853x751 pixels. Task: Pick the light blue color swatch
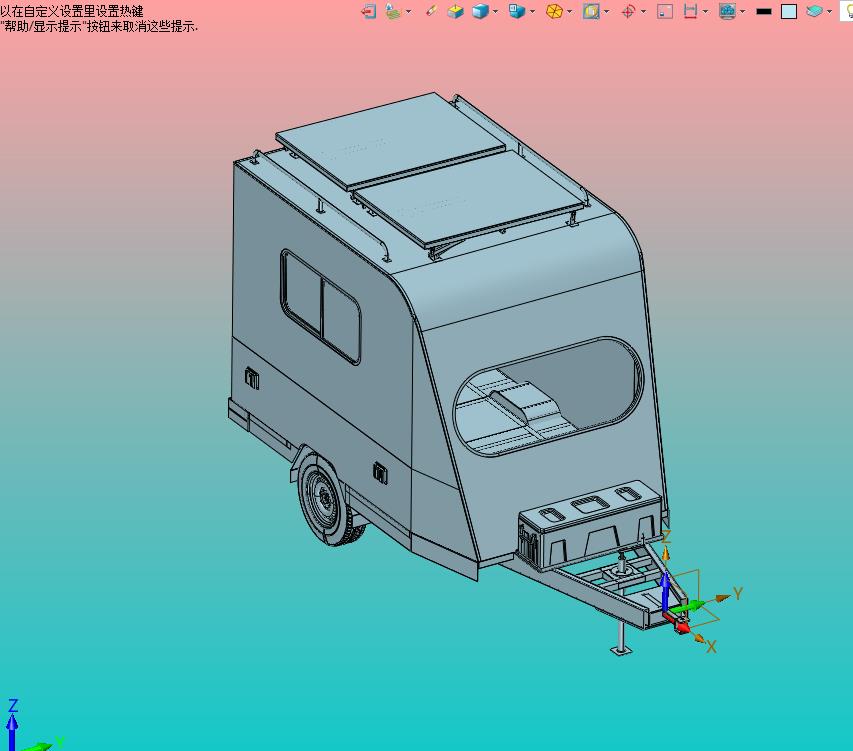(789, 11)
